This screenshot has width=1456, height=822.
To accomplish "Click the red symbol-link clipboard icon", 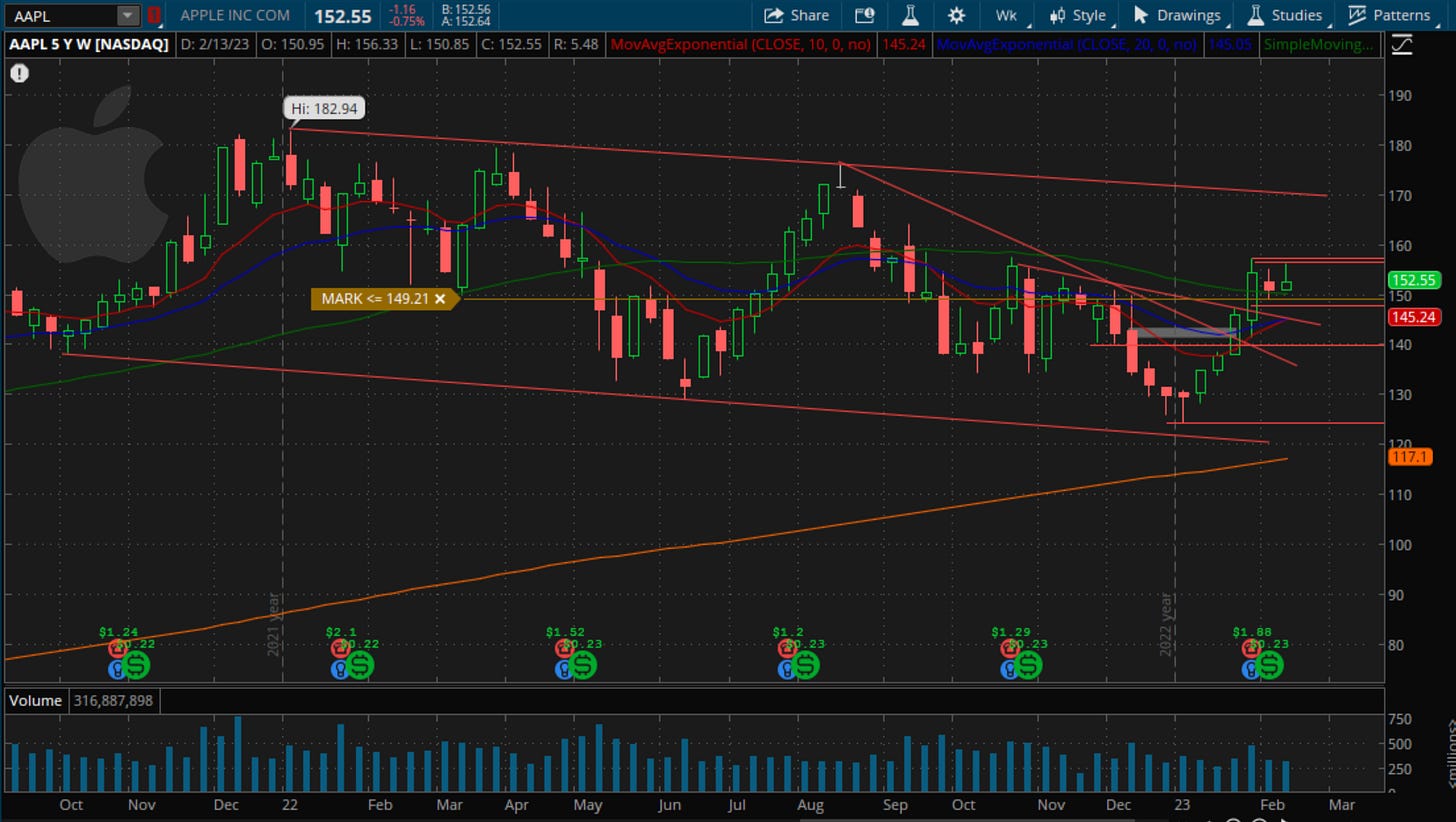I will click(x=153, y=15).
